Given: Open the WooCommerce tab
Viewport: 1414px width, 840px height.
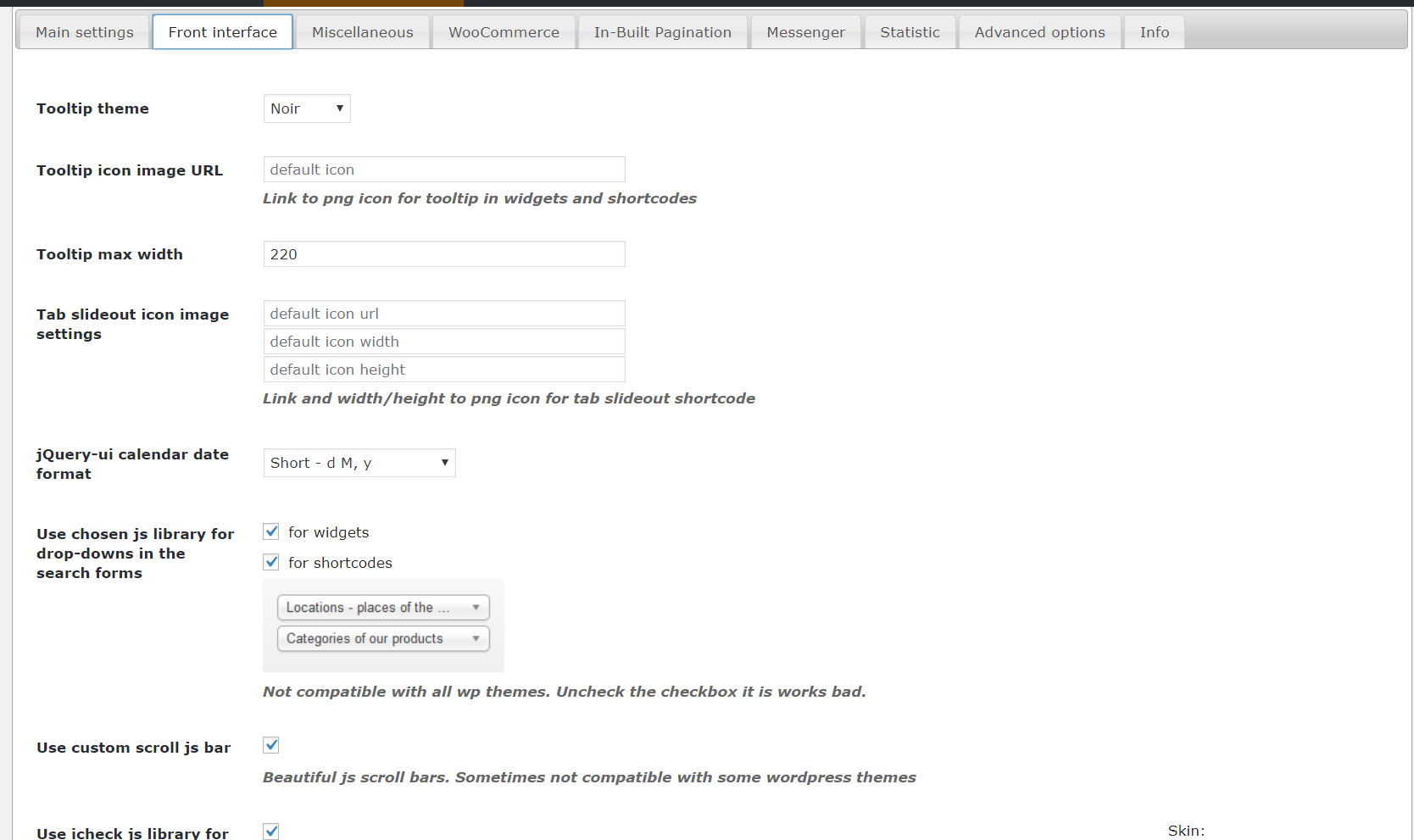Looking at the screenshot, I should pos(504,32).
